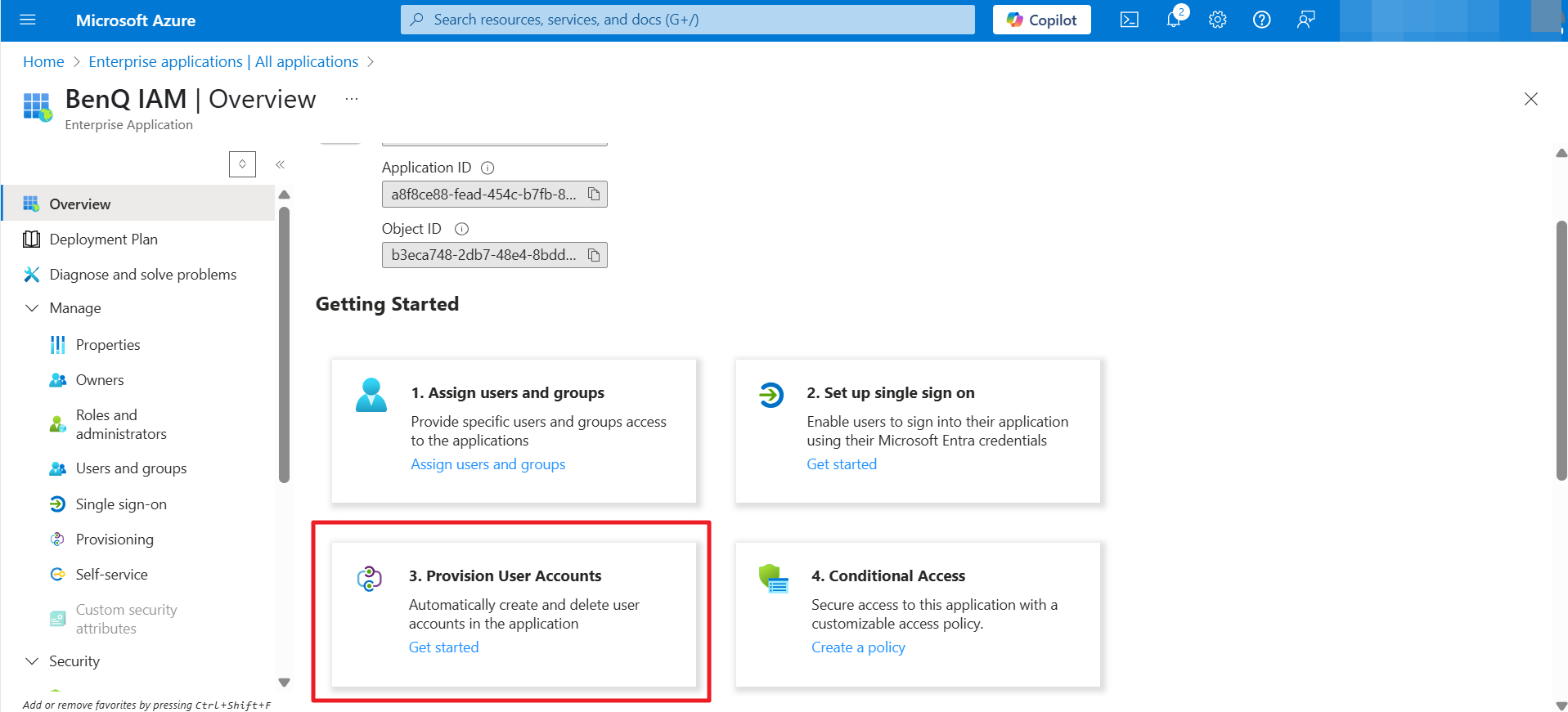This screenshot has height=712, width=1568.
Task: Open the notifications bell
Action: coord(1174,20)
